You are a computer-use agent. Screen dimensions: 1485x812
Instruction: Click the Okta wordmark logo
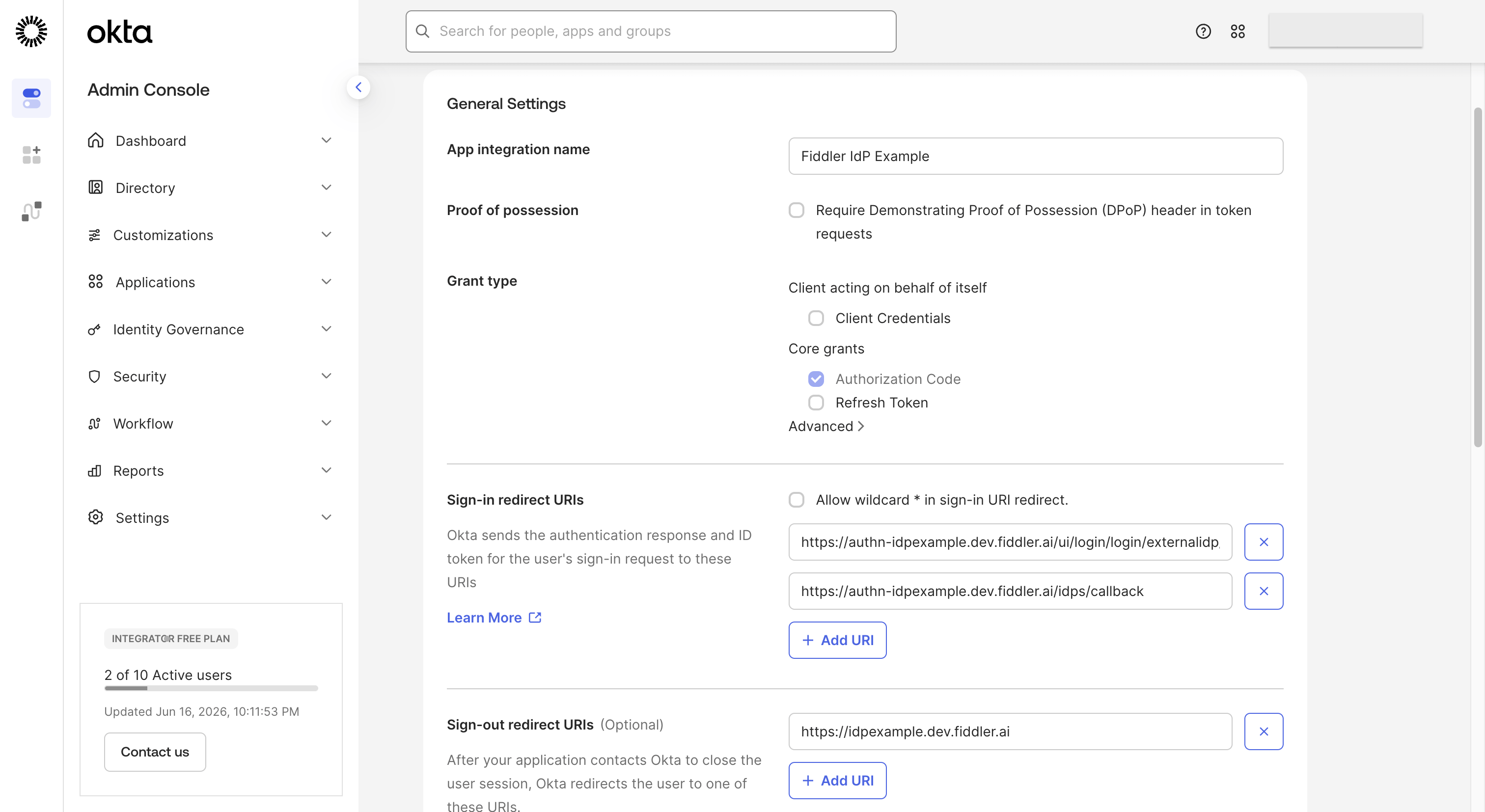tap(120, 32)
